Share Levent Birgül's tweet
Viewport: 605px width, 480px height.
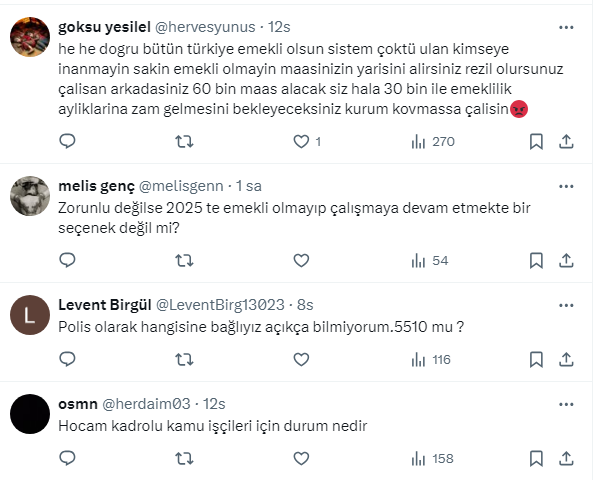[566, 360]
